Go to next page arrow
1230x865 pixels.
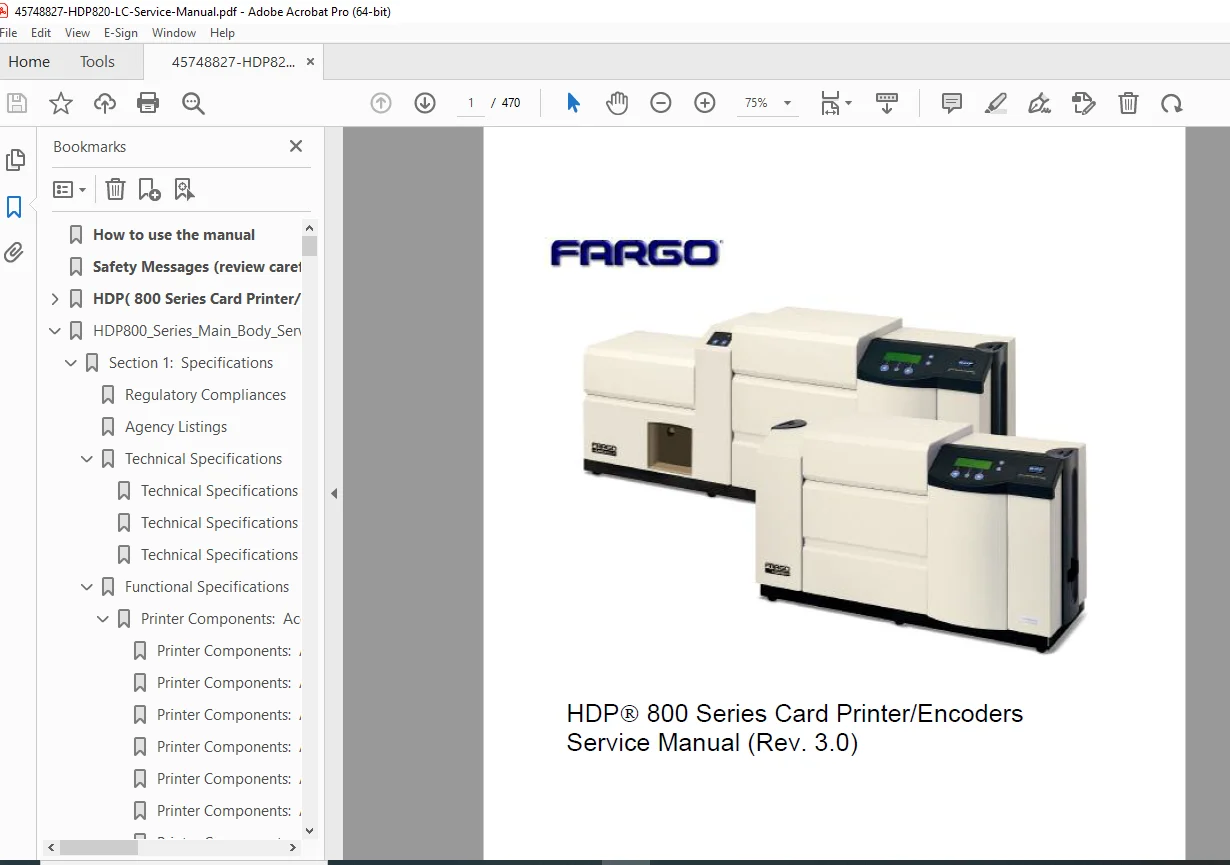[425, 103]
